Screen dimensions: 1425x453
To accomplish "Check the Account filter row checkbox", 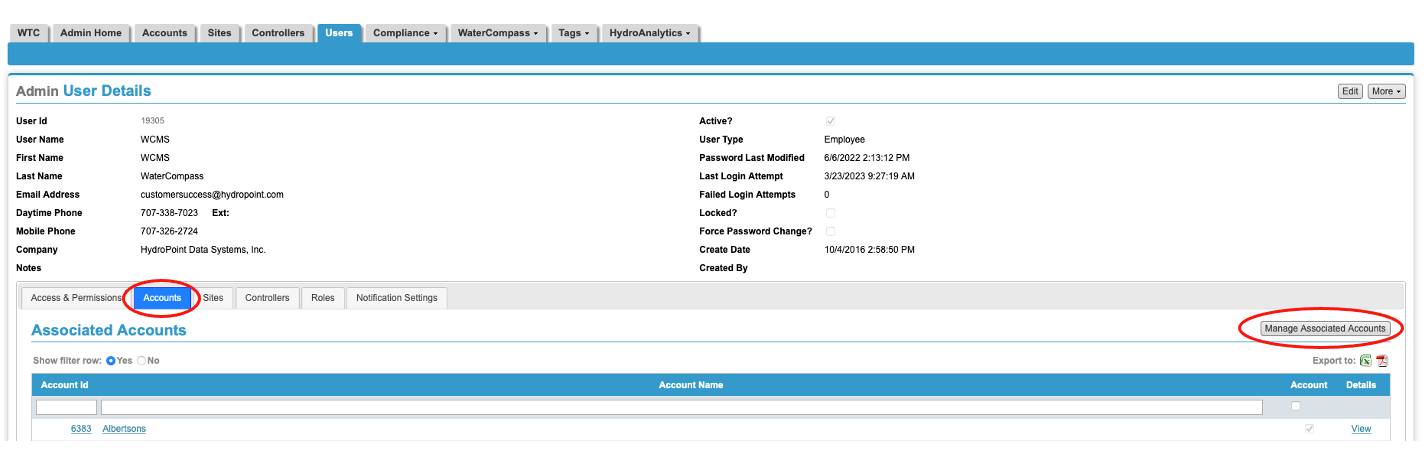I will coord(1296,406).
